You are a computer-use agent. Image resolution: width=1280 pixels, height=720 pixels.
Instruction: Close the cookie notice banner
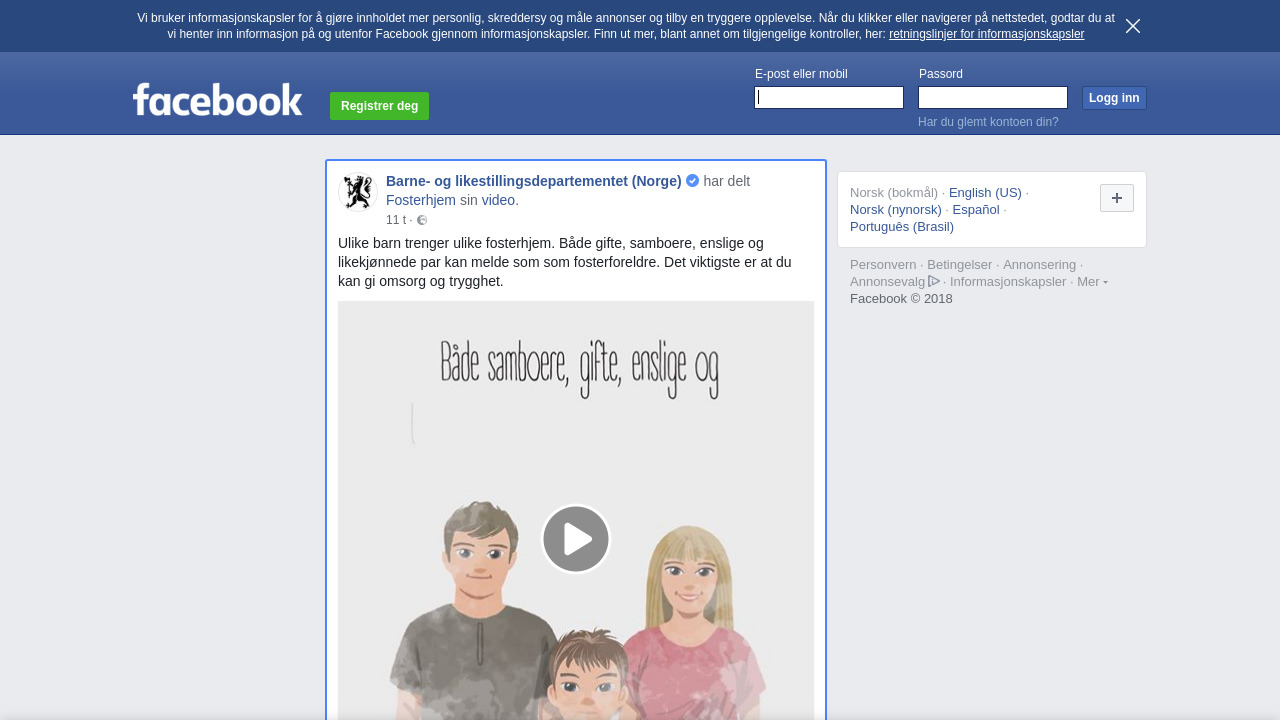pyautogui.click(x=1132, y=26)
